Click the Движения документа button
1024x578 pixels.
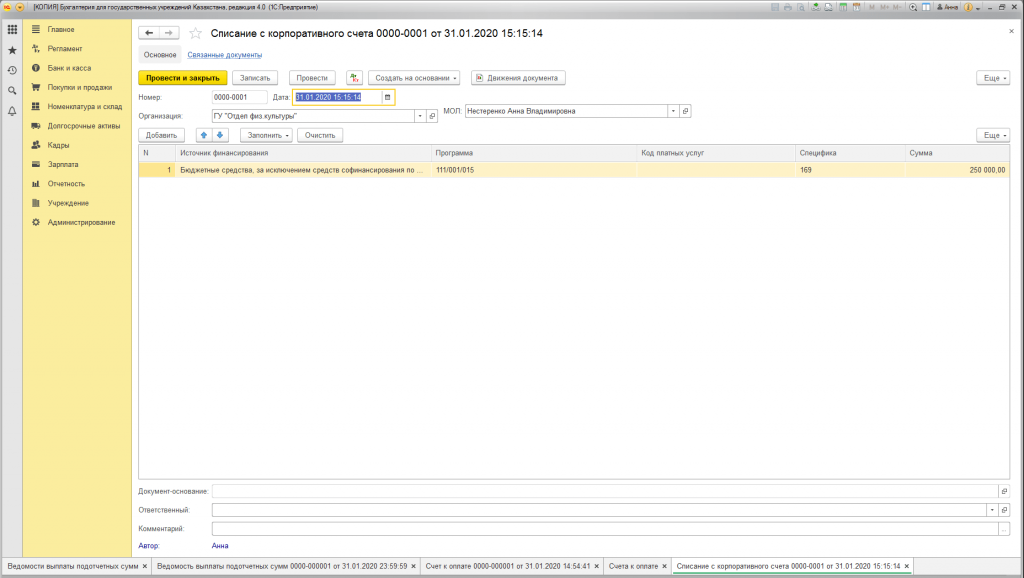[x=519, y=77]
